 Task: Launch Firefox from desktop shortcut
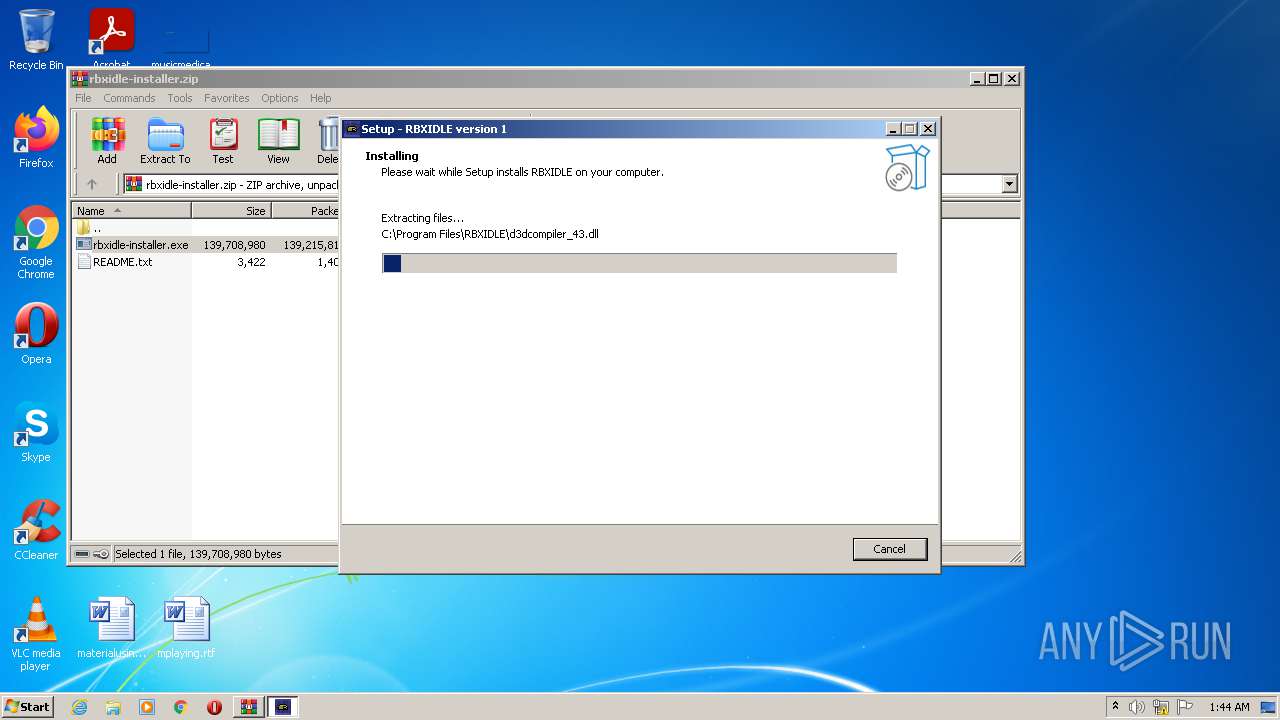pos(36,138)
